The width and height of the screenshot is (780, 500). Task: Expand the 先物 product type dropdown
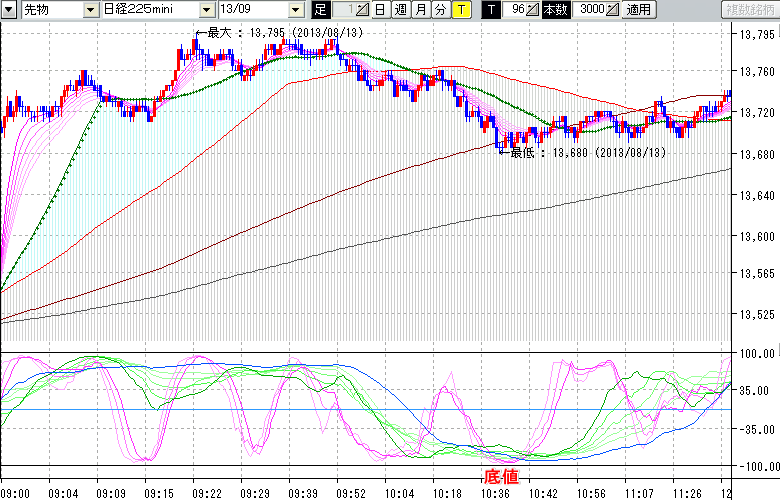point(90,9)
